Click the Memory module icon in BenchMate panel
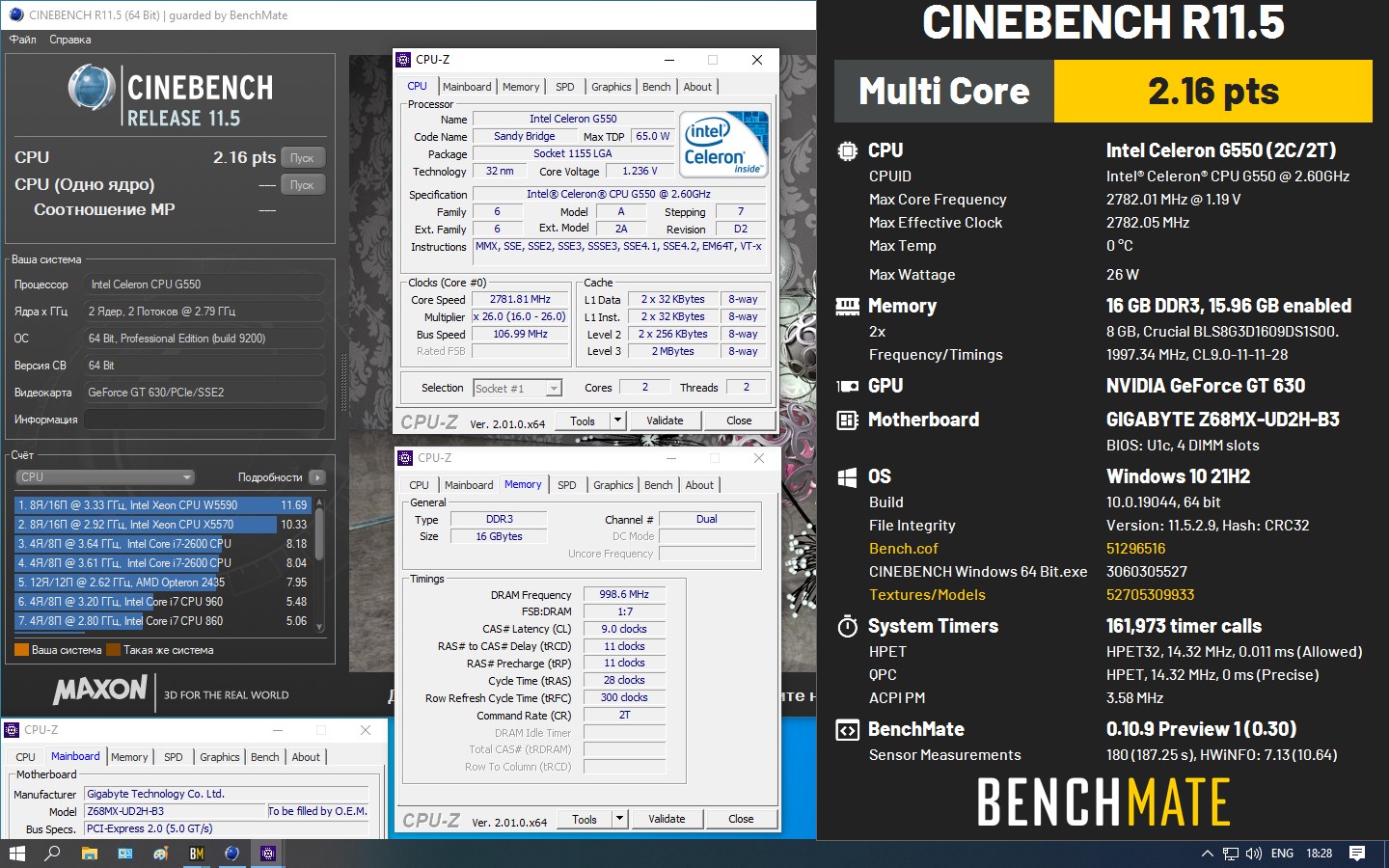Viewport: 1389px width, 868px height. tap(847, 306)
